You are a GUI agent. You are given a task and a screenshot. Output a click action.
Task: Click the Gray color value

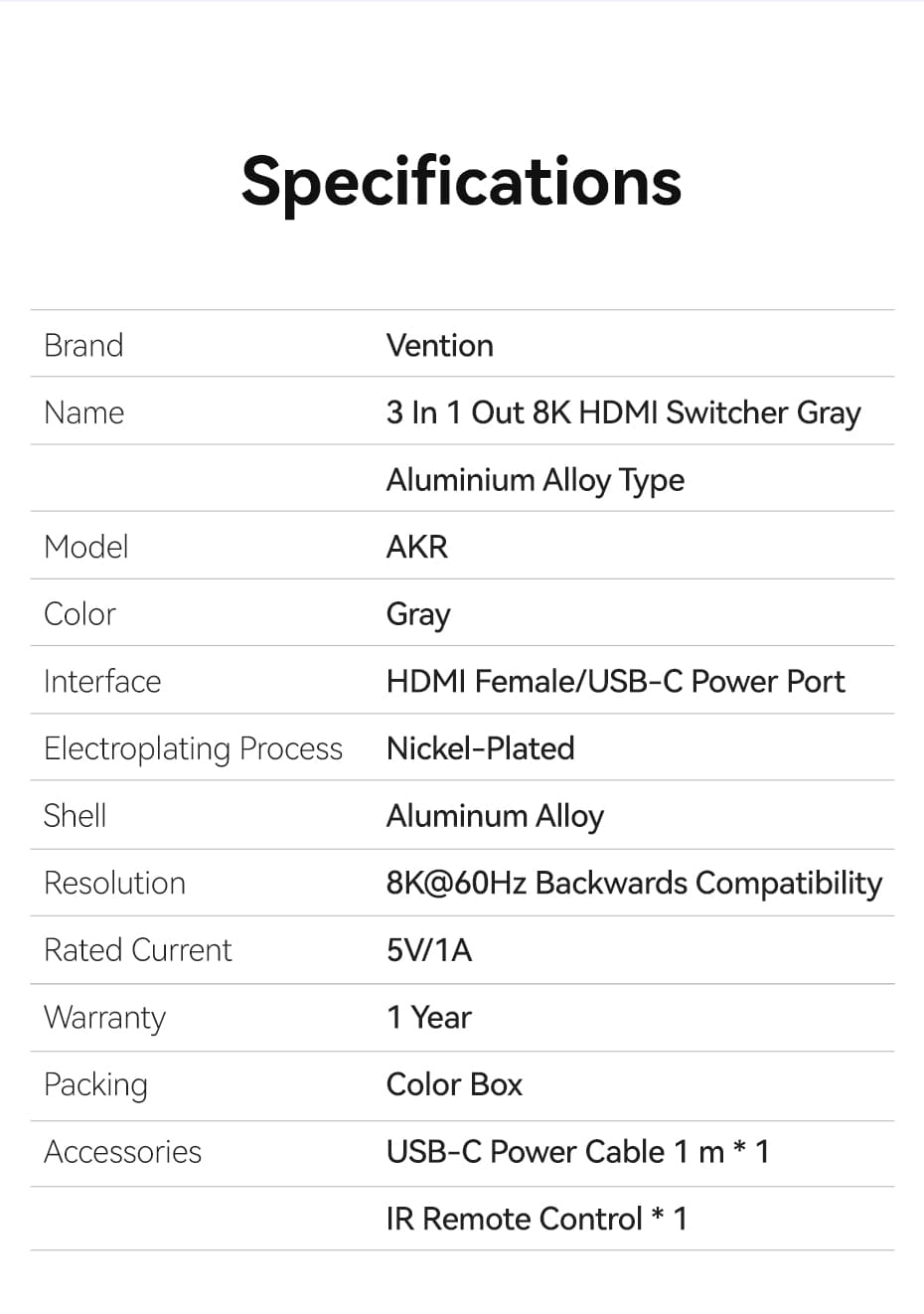click(418, 615)
